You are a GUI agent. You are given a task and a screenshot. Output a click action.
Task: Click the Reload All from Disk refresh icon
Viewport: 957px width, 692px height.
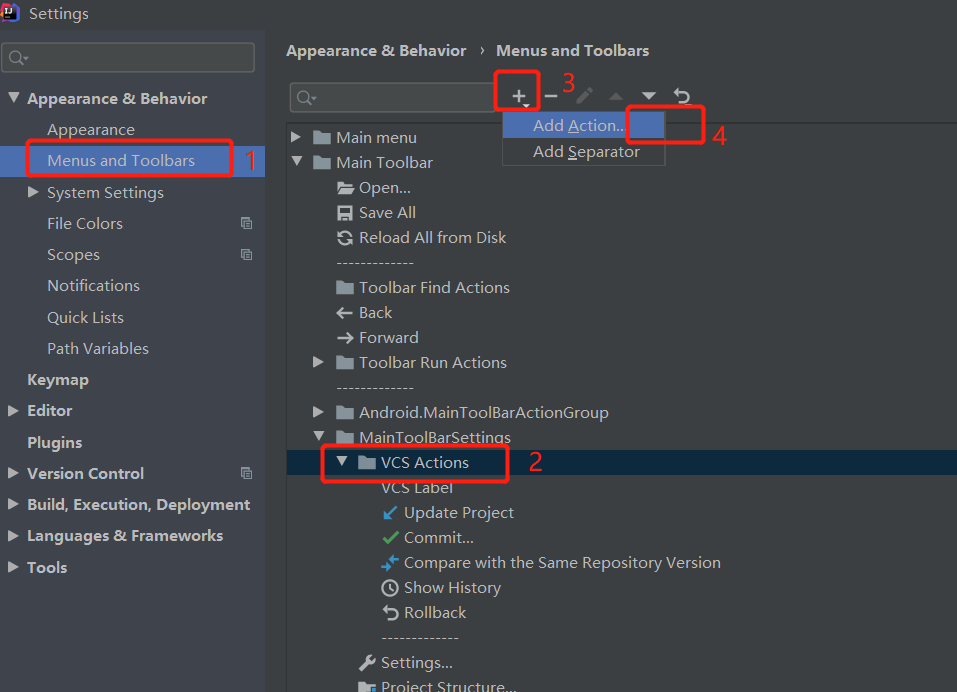tap(344, 237)
